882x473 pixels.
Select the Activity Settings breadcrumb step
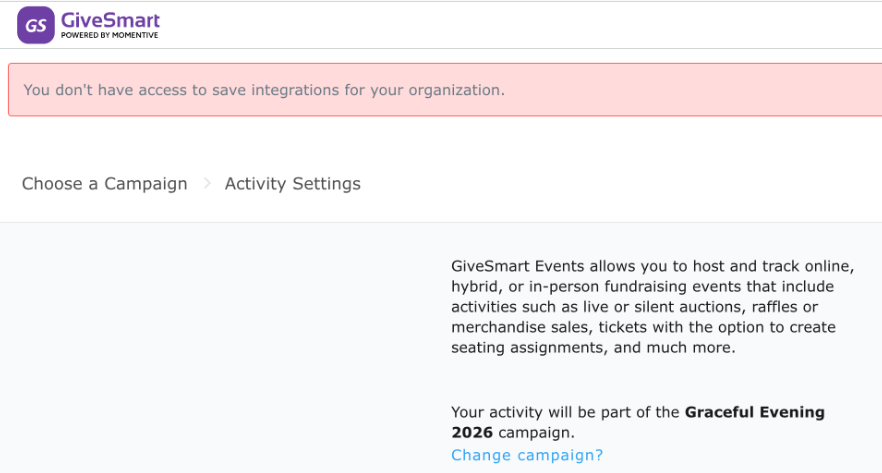(292, 183)
